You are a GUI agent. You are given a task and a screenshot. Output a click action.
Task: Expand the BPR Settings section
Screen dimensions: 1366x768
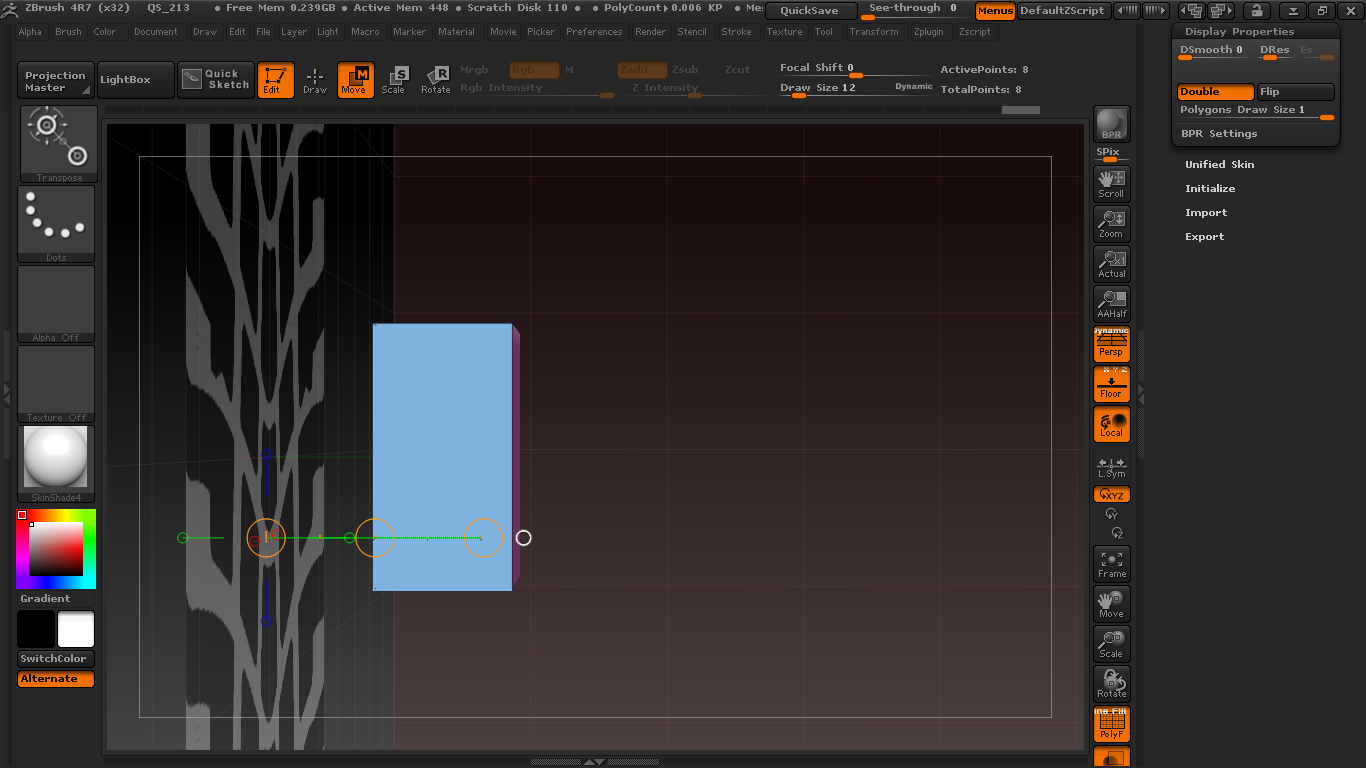click(1219, 134)
